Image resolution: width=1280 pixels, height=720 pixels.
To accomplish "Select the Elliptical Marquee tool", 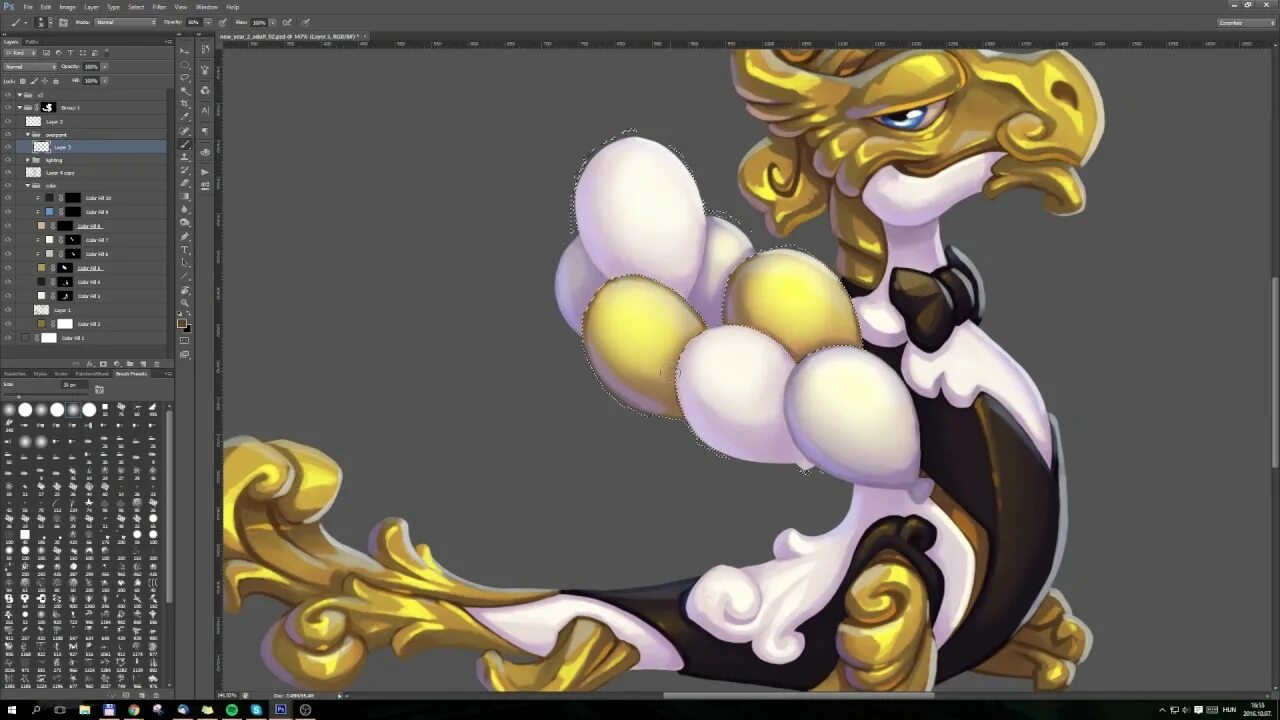I will [x=185, y=64].
